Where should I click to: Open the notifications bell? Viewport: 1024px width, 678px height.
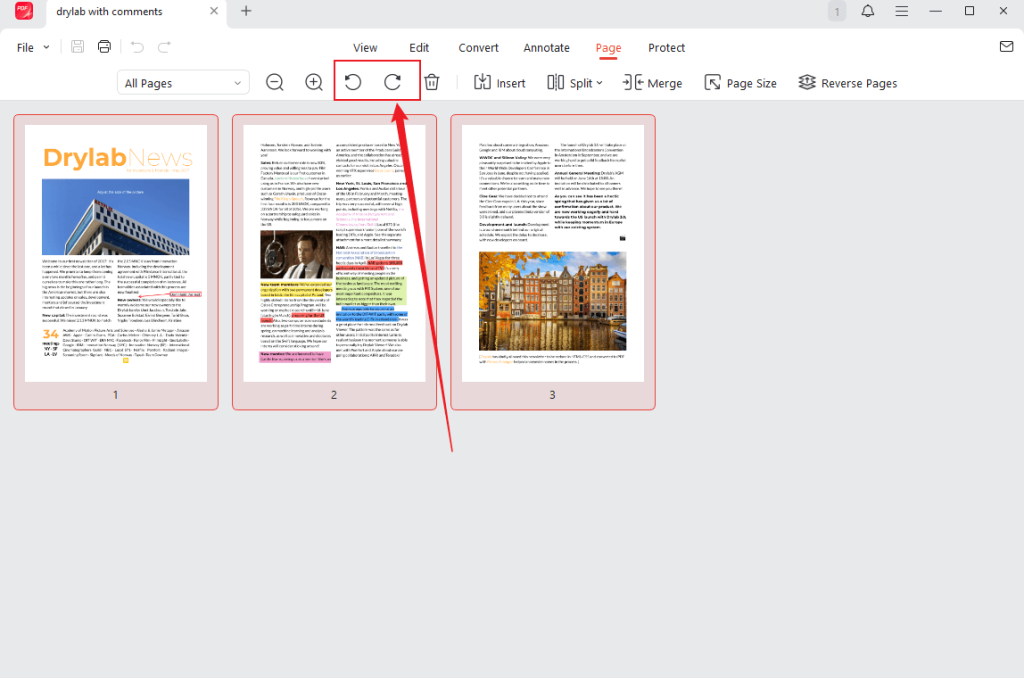tap(867, 11)
